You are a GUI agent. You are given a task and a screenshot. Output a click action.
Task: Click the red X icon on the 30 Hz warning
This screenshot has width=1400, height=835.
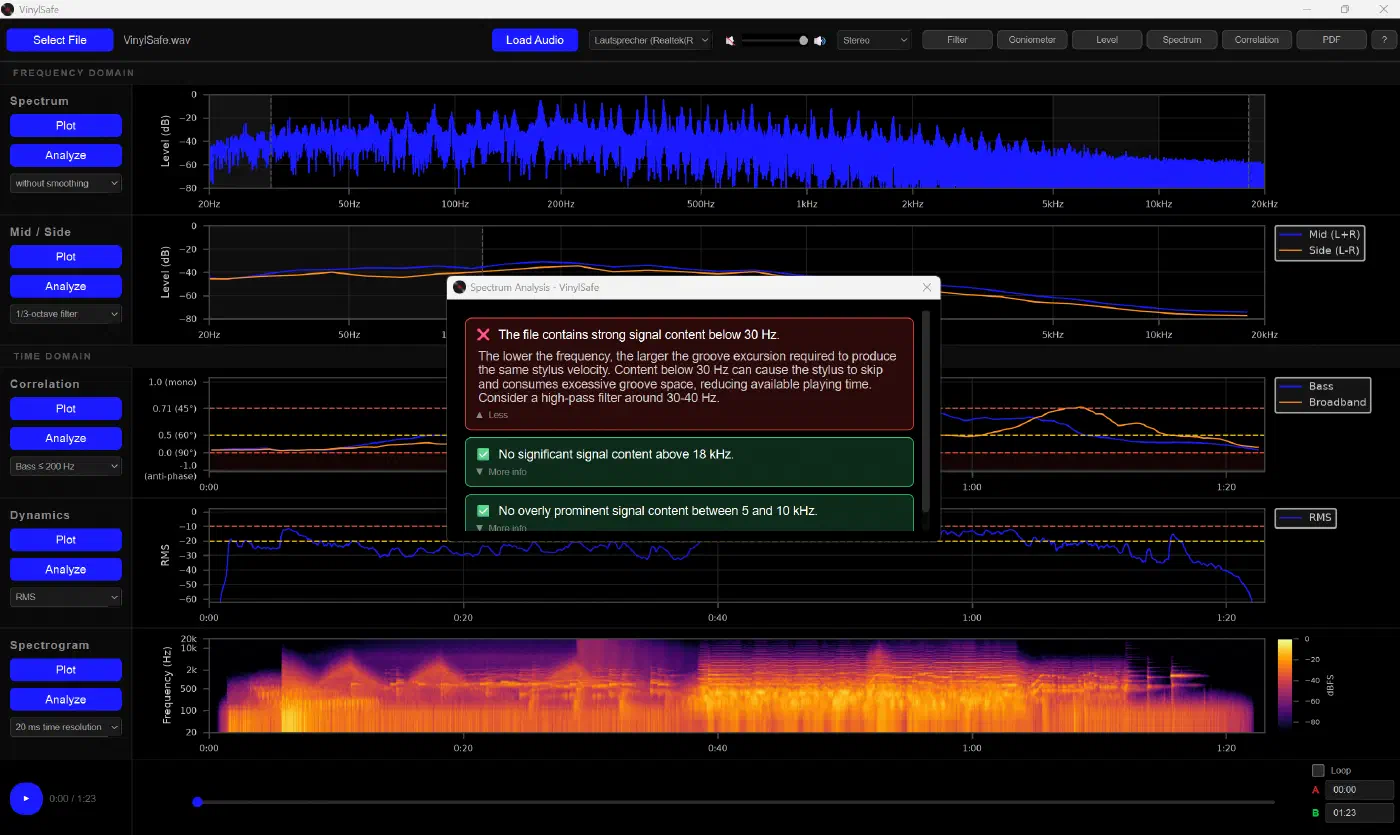tap(483, 335)
